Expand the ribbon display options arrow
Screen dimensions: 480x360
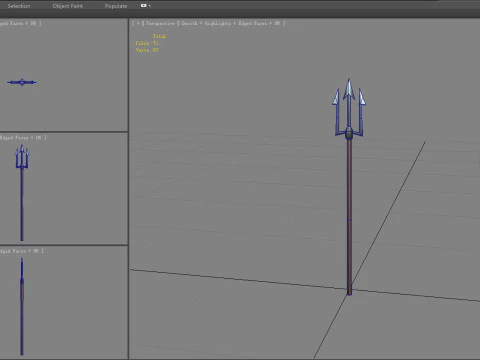(x=150, y=6)
